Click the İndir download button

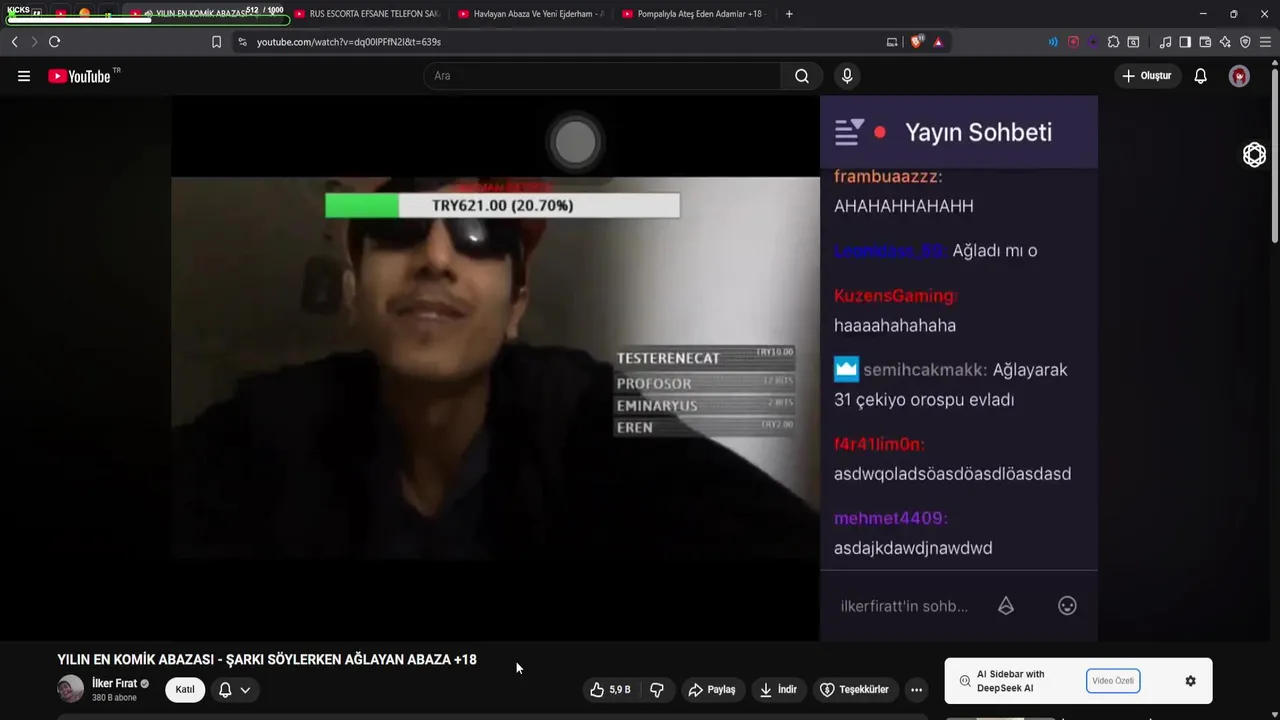click(x=778, y=690)
